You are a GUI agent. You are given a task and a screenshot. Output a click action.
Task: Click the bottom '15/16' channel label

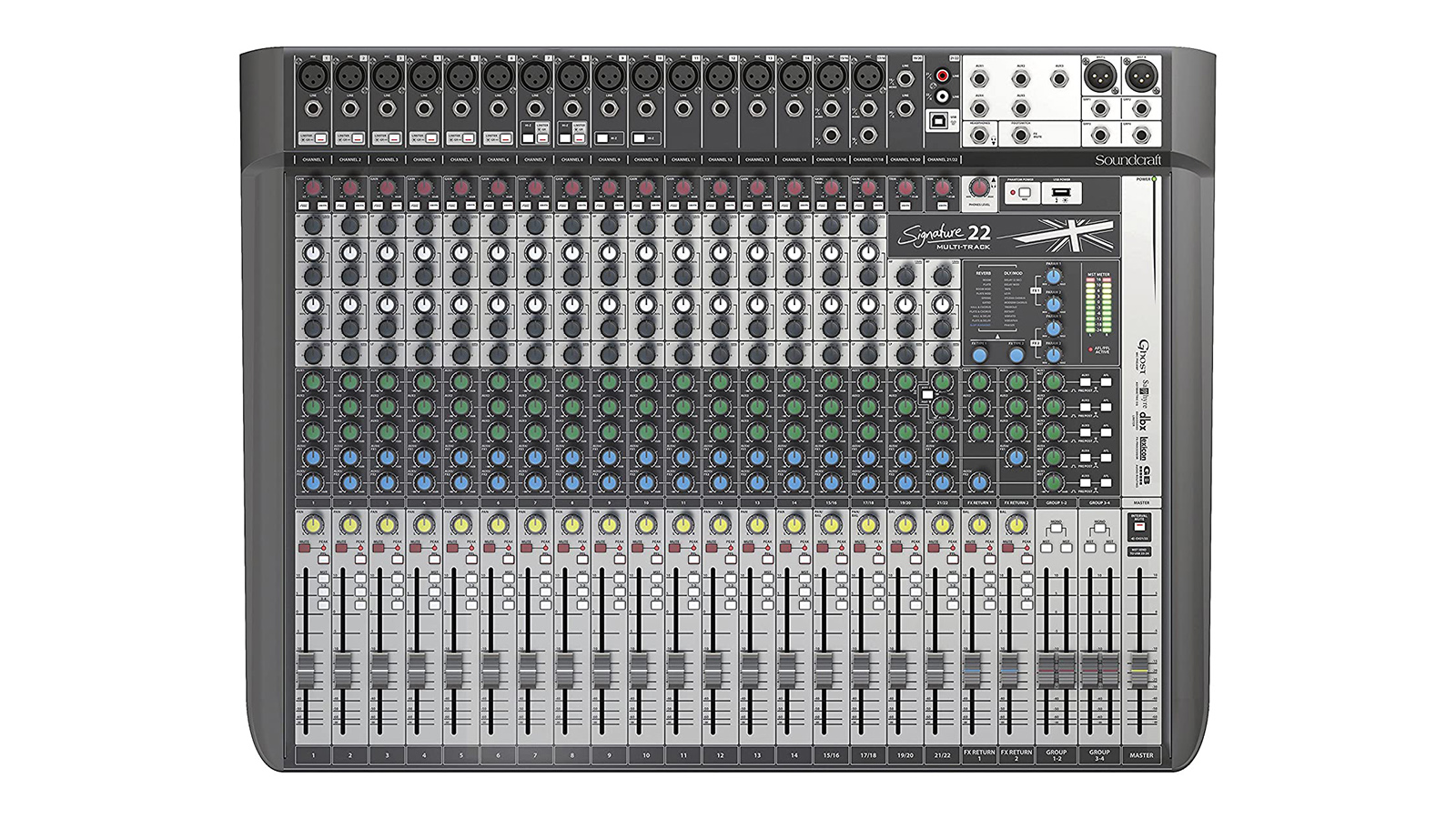point(831,754)
